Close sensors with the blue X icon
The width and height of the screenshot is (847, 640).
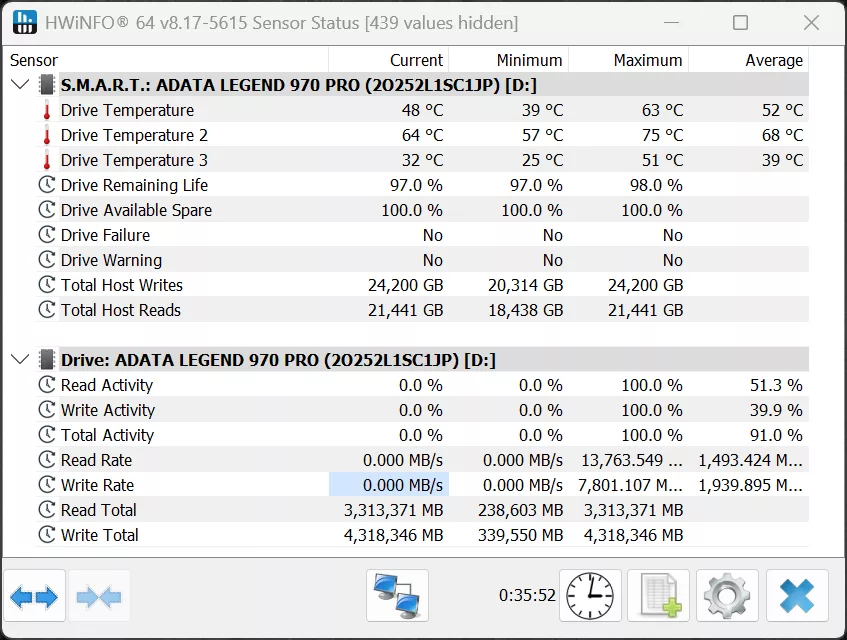point(797,596)
